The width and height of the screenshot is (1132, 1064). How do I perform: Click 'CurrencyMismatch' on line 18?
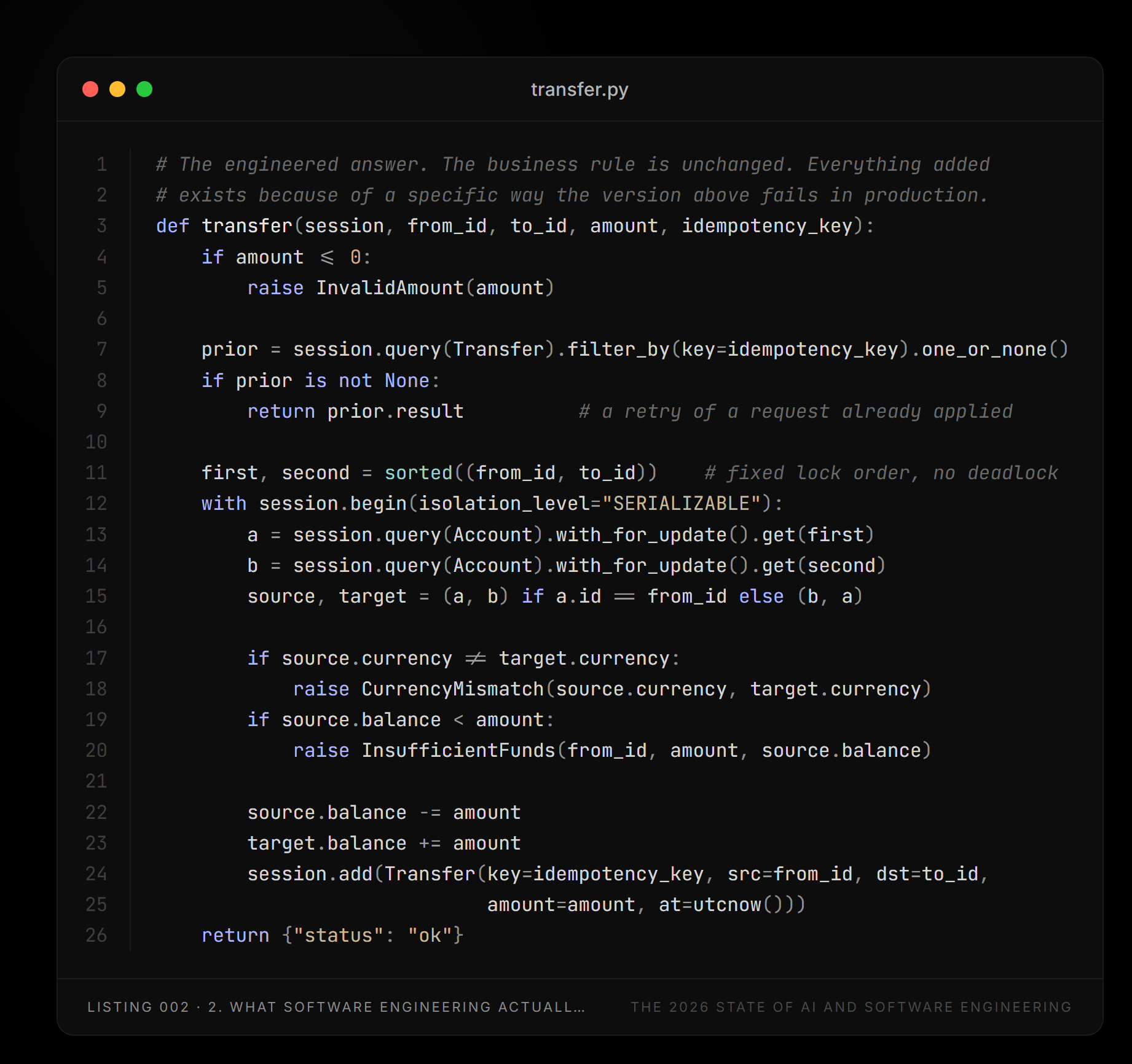click(452, 689)
